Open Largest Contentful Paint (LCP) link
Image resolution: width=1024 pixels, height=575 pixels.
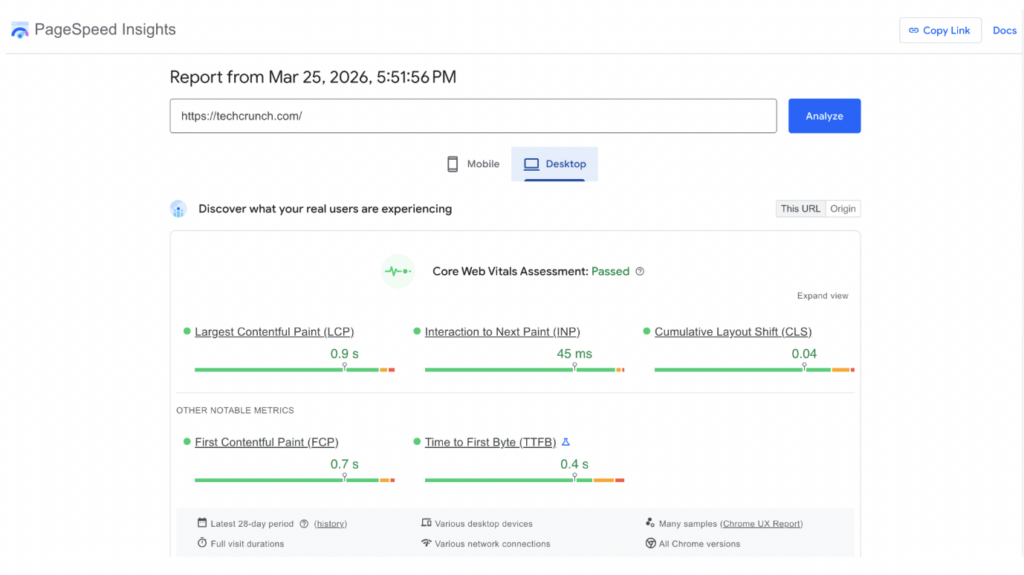coord(274,332)
